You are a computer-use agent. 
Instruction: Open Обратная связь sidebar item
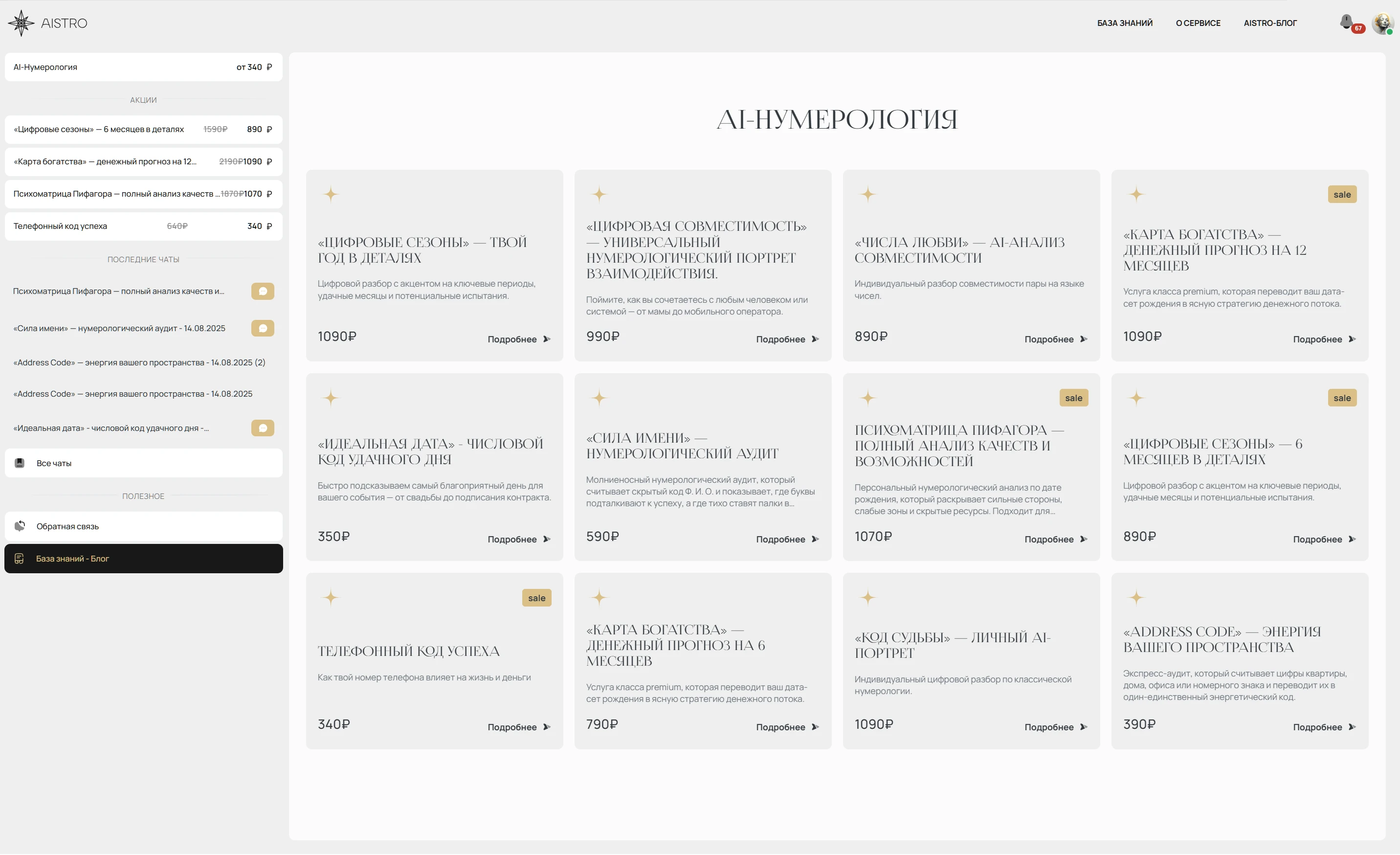143,526
